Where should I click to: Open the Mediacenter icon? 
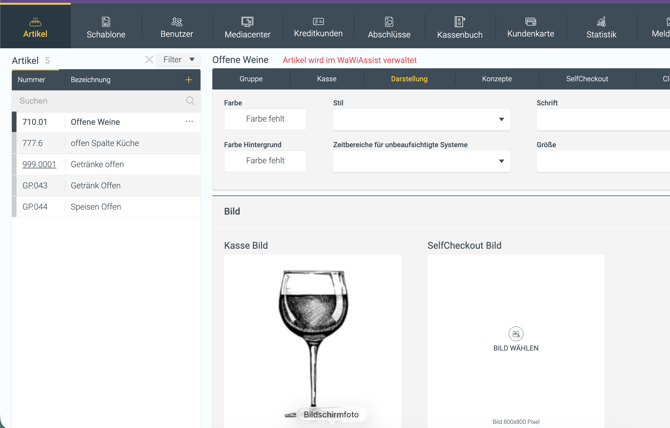247,22
